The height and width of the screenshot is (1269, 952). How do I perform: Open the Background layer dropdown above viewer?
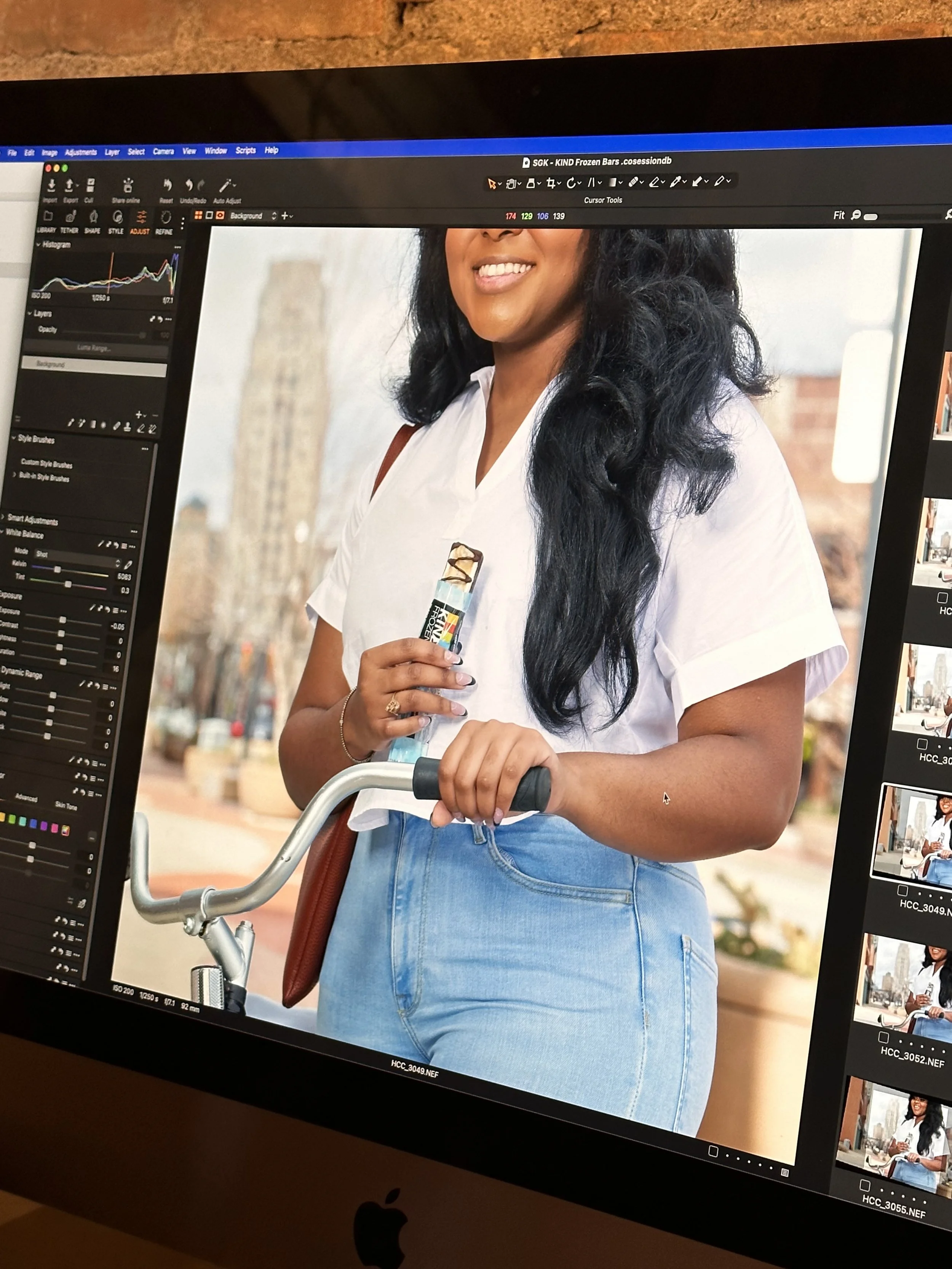[x=252, y=216]
